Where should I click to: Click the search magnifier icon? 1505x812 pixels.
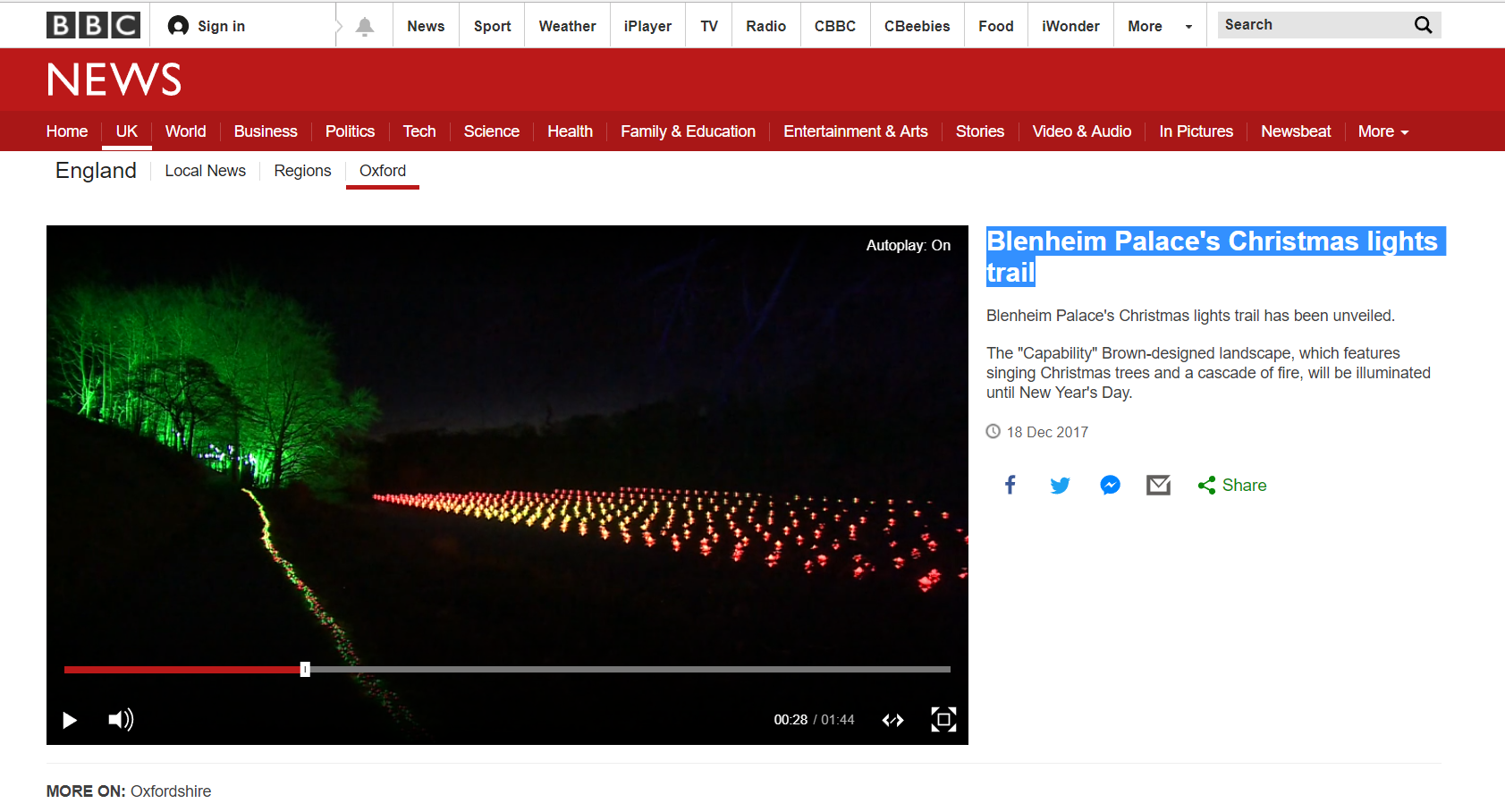click(x=1423, y=25)
